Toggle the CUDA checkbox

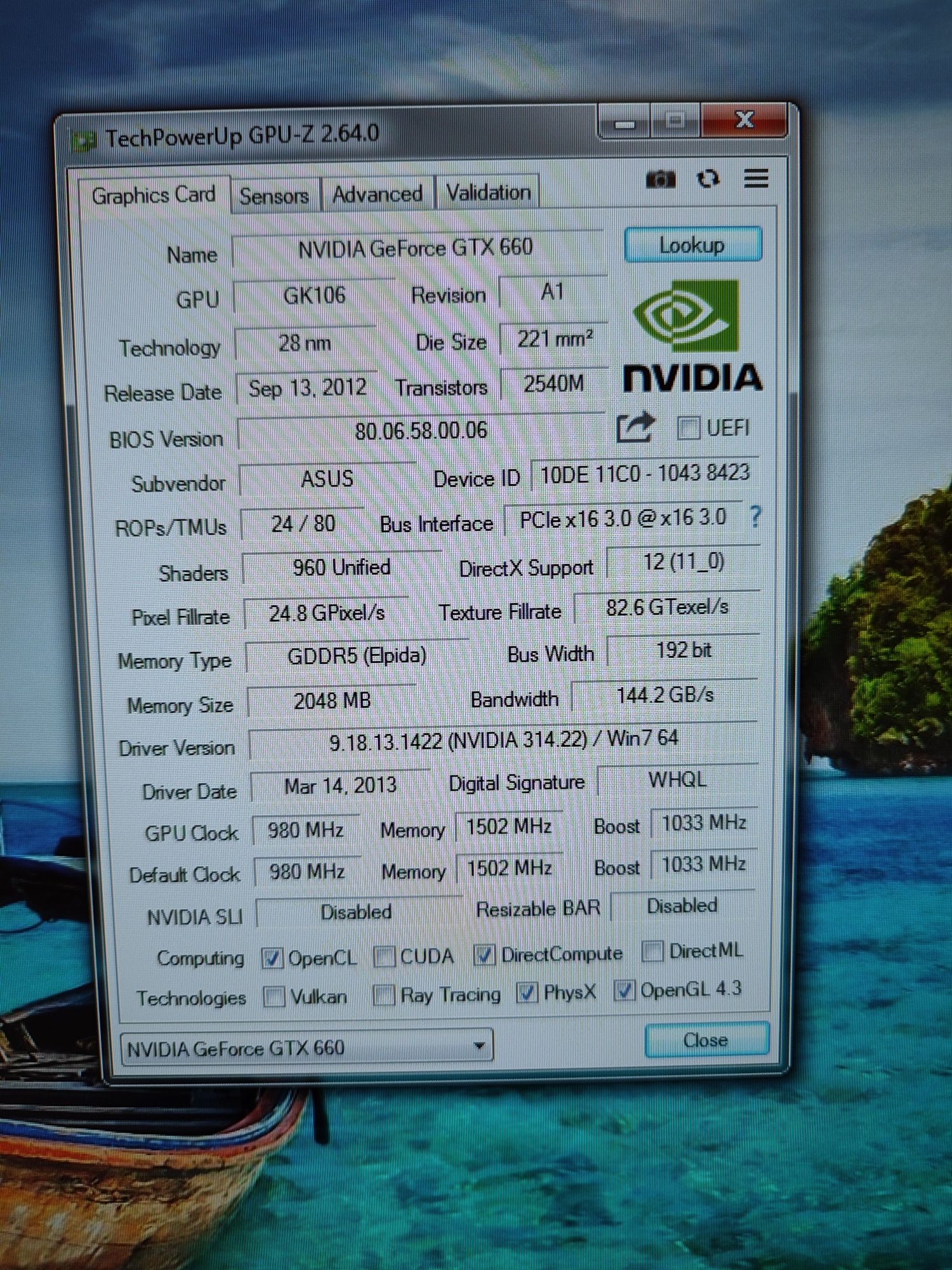pyautogui.click(x=384, y=956)
